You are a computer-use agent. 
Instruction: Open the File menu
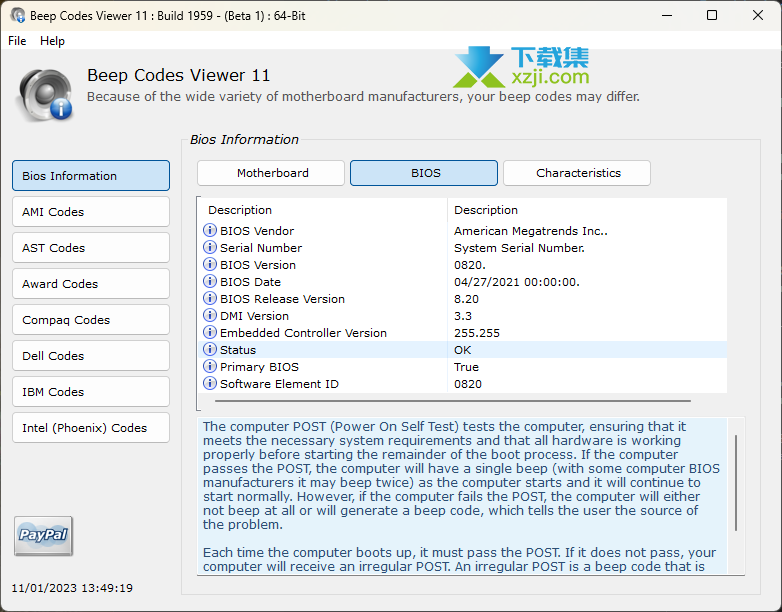[17, 41]
